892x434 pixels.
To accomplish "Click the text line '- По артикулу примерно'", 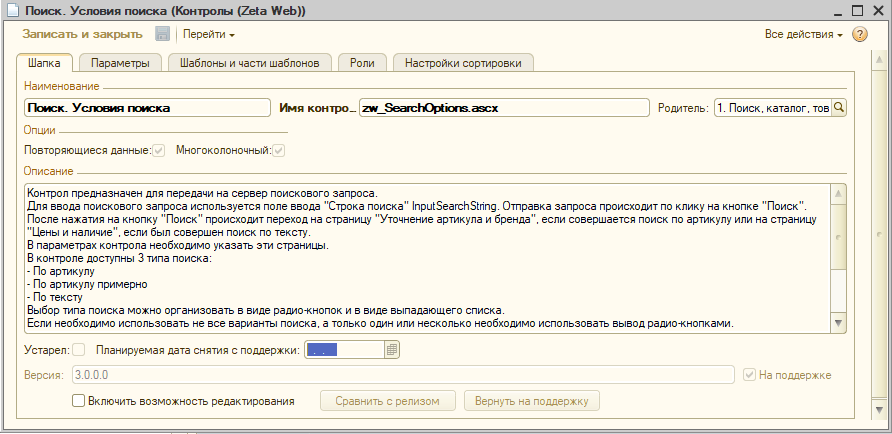I will tap(88, 284).
